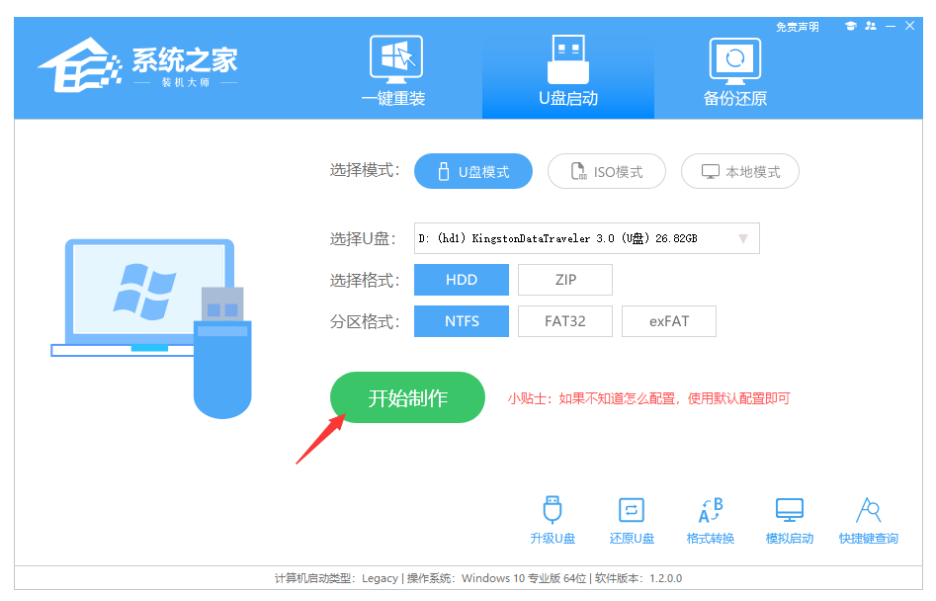Screen dimensions: 936x601
Task: Choose exFAT partition format
Action: (669, 321)
